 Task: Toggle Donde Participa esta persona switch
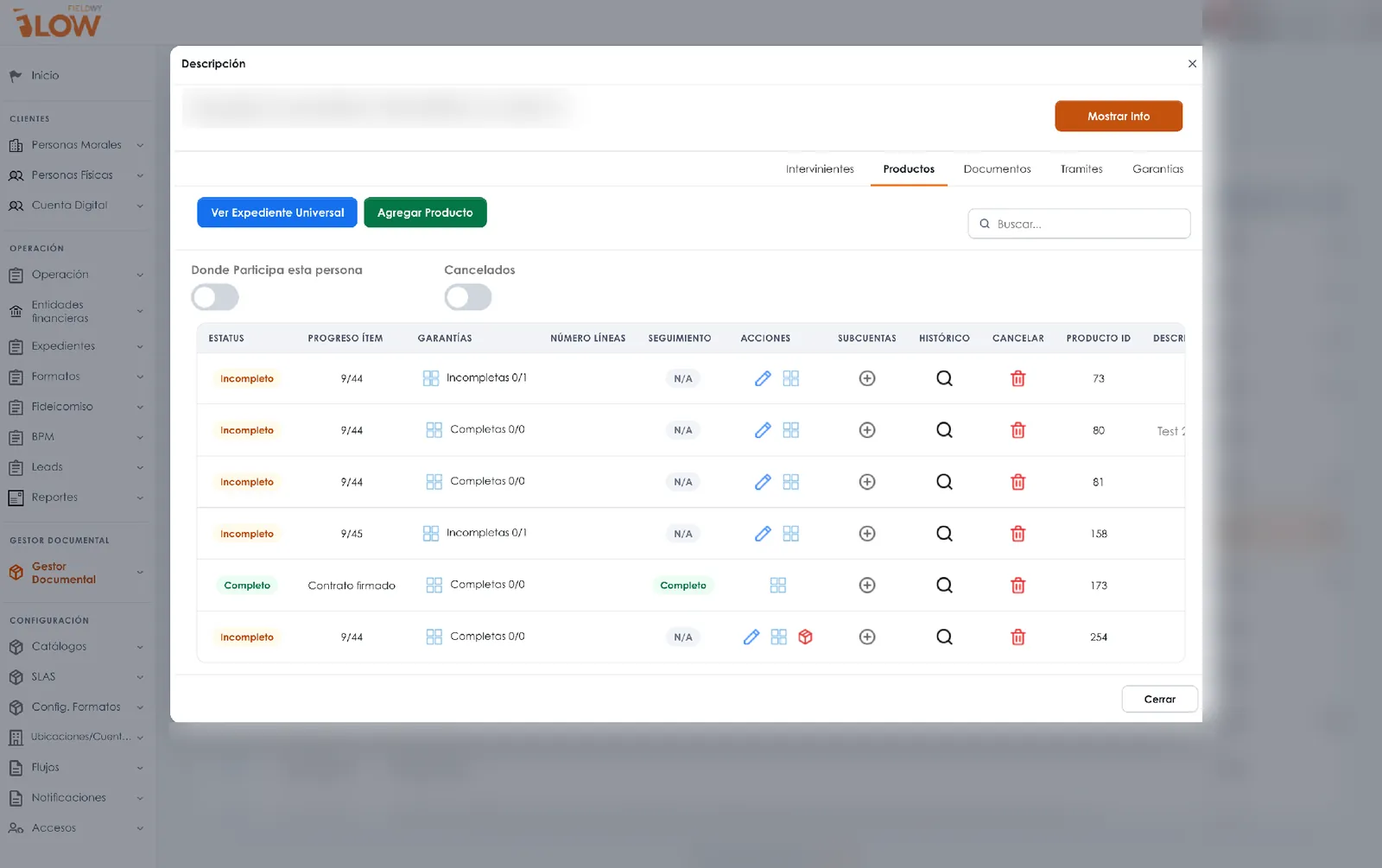coord(215,297)
